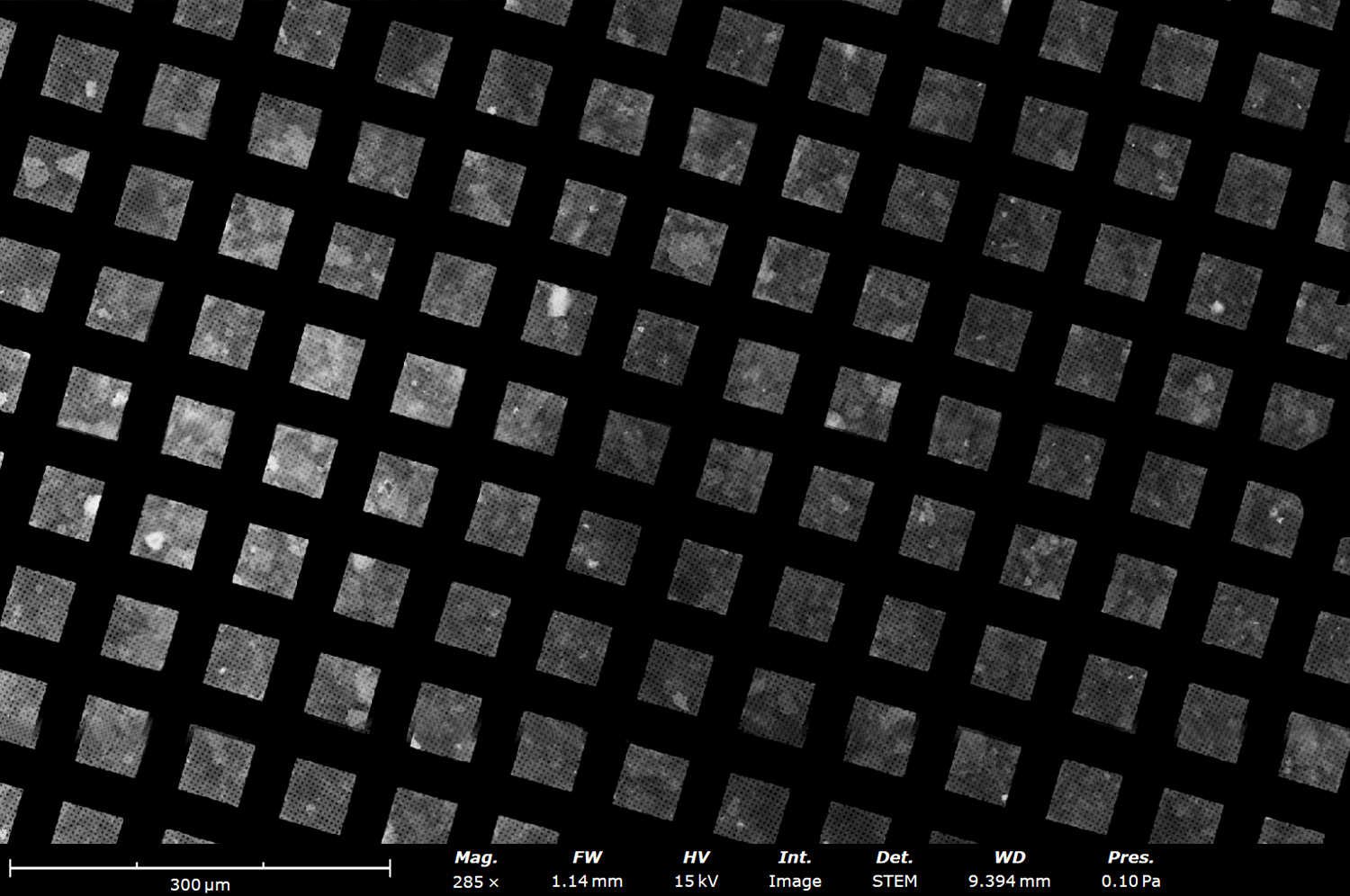Click the FW header label

[587, 858]
